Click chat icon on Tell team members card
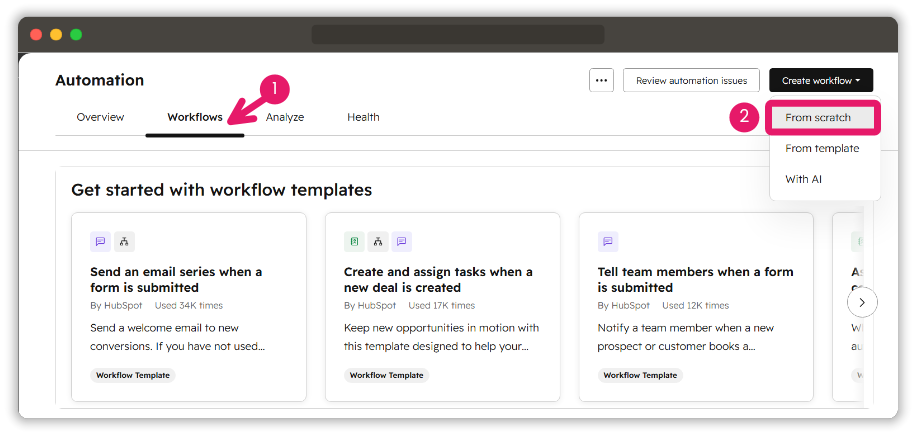The width and height of the screenshot is (916, 435). tap(608, 241)
